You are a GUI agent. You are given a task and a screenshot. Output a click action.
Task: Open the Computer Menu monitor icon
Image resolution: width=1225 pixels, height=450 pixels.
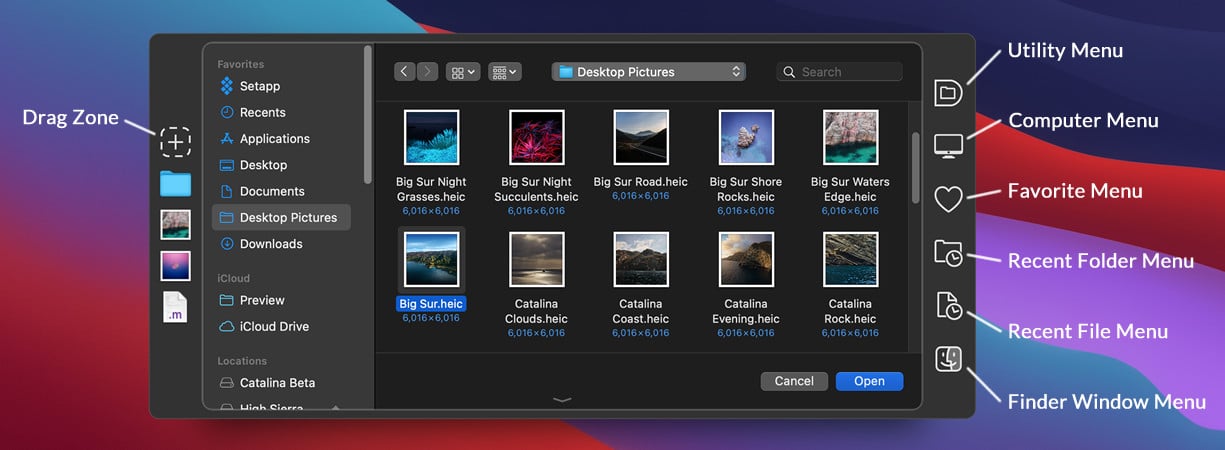[947, 146]
